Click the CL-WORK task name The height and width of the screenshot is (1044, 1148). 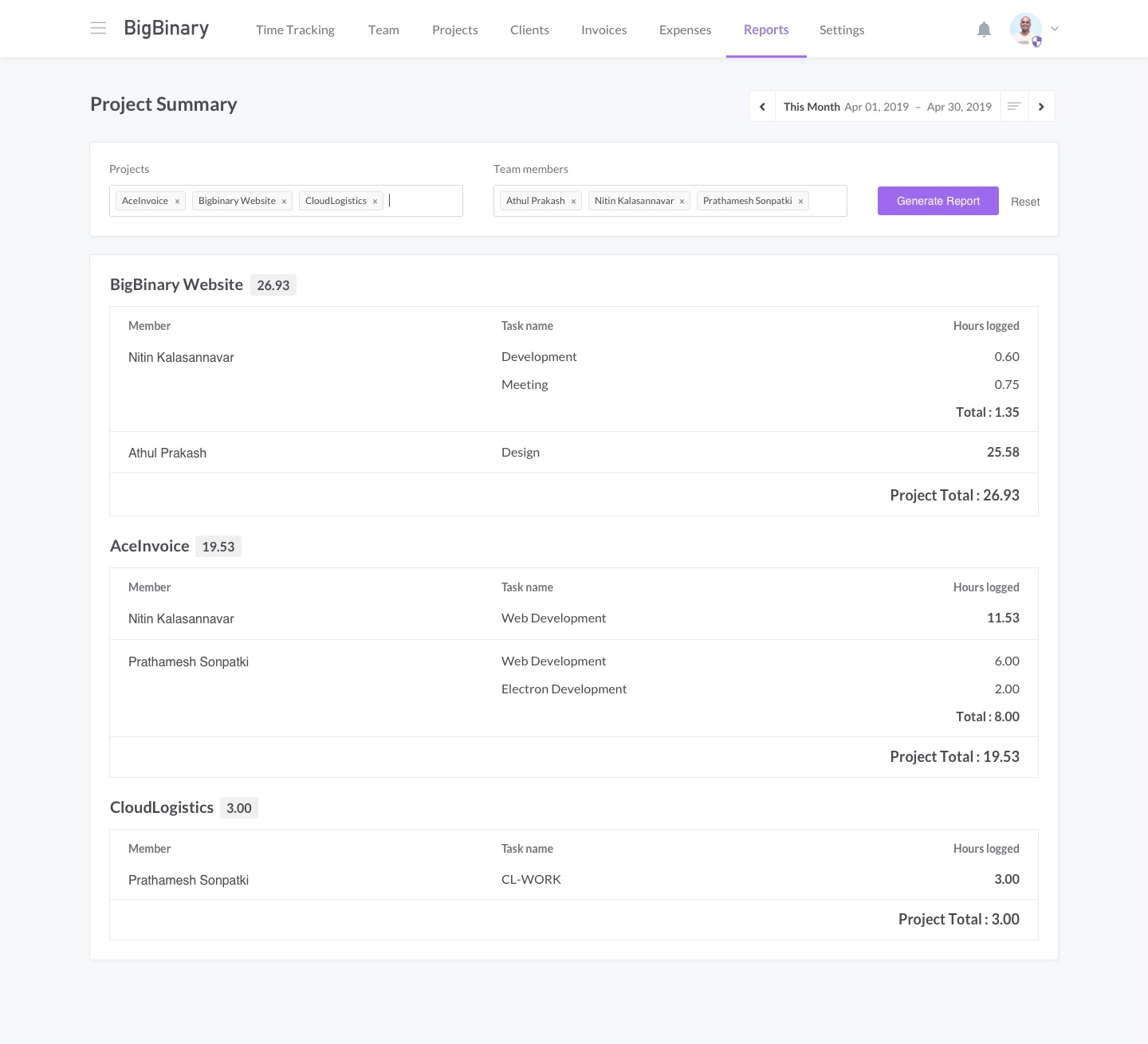tap(531, 880)
